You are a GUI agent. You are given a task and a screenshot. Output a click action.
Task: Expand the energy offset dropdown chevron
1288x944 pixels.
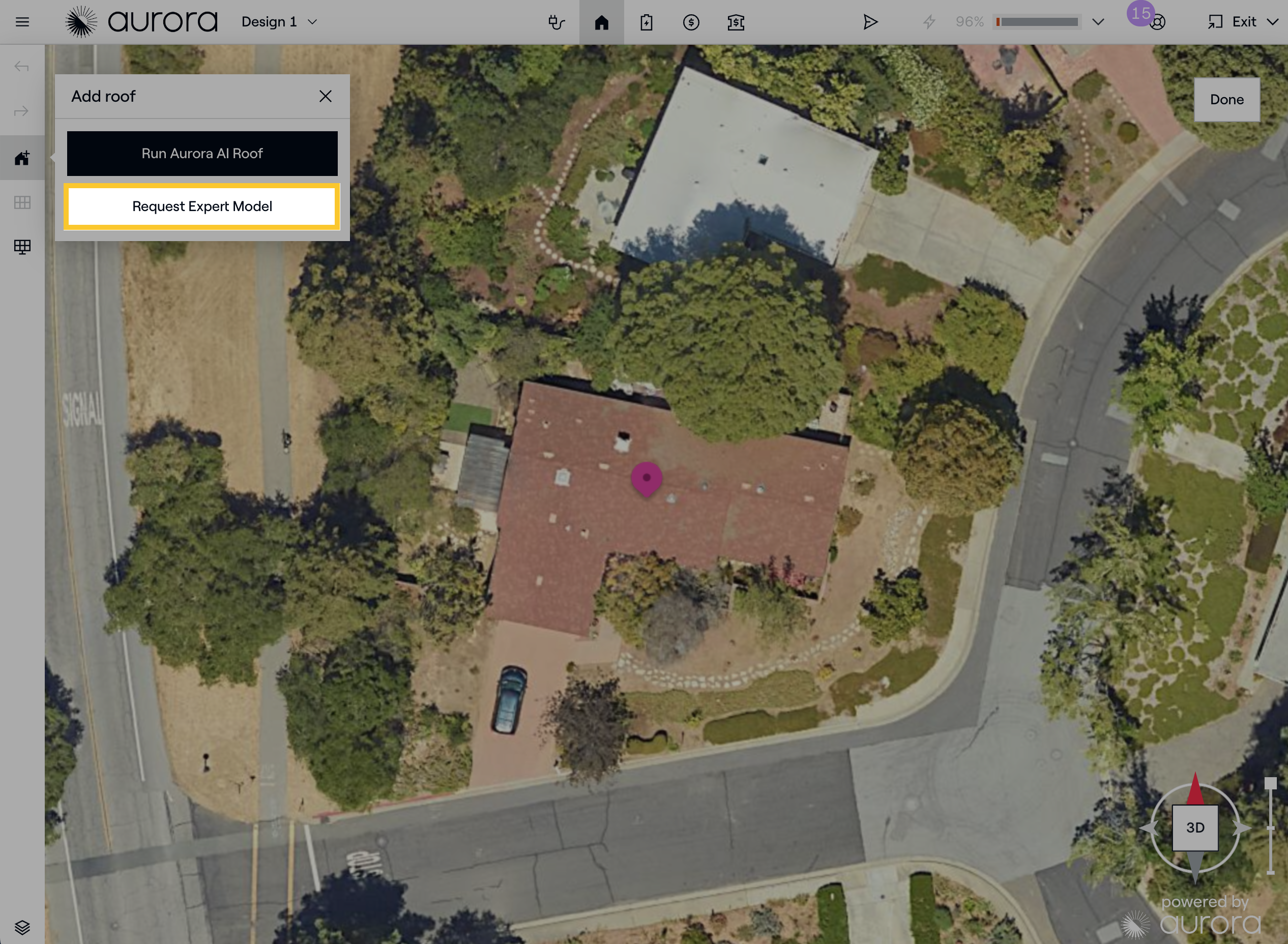pos(1098,22)
